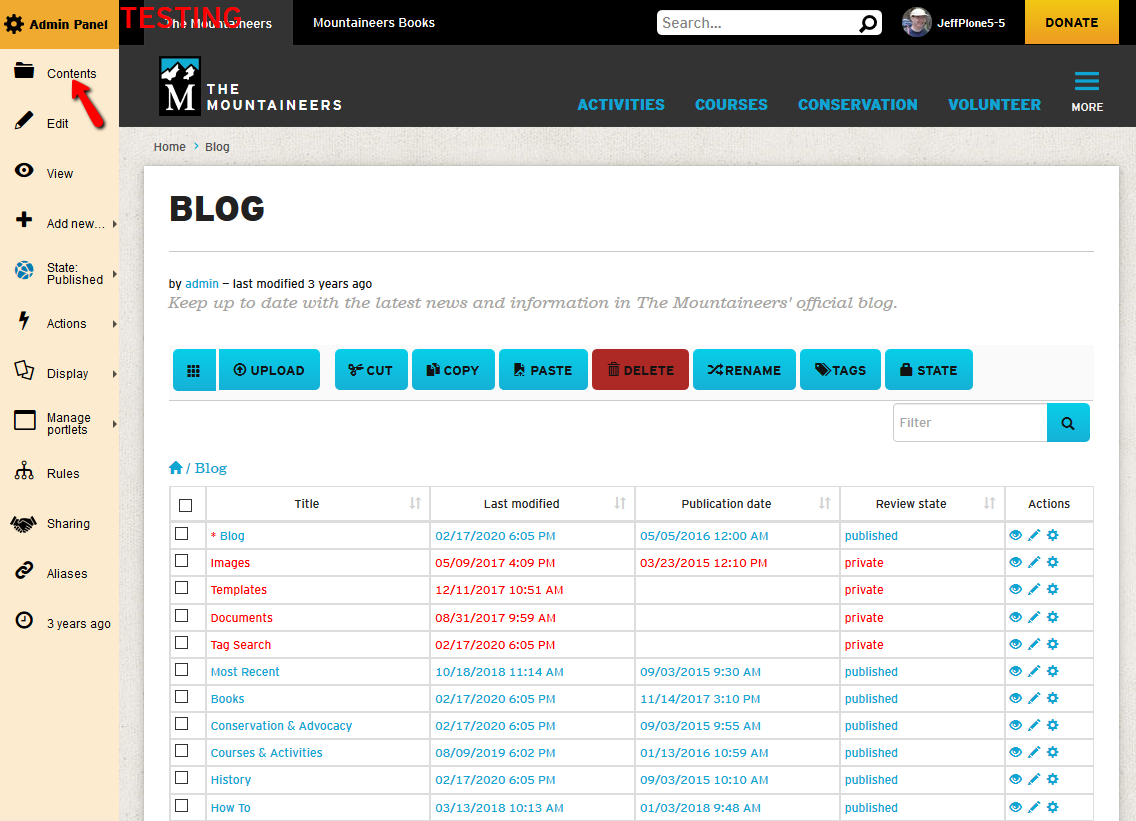The height and width of the screenshot is (821, 1136).
Task: Open the Mountaineers Books tab
Action: [374, 23]
